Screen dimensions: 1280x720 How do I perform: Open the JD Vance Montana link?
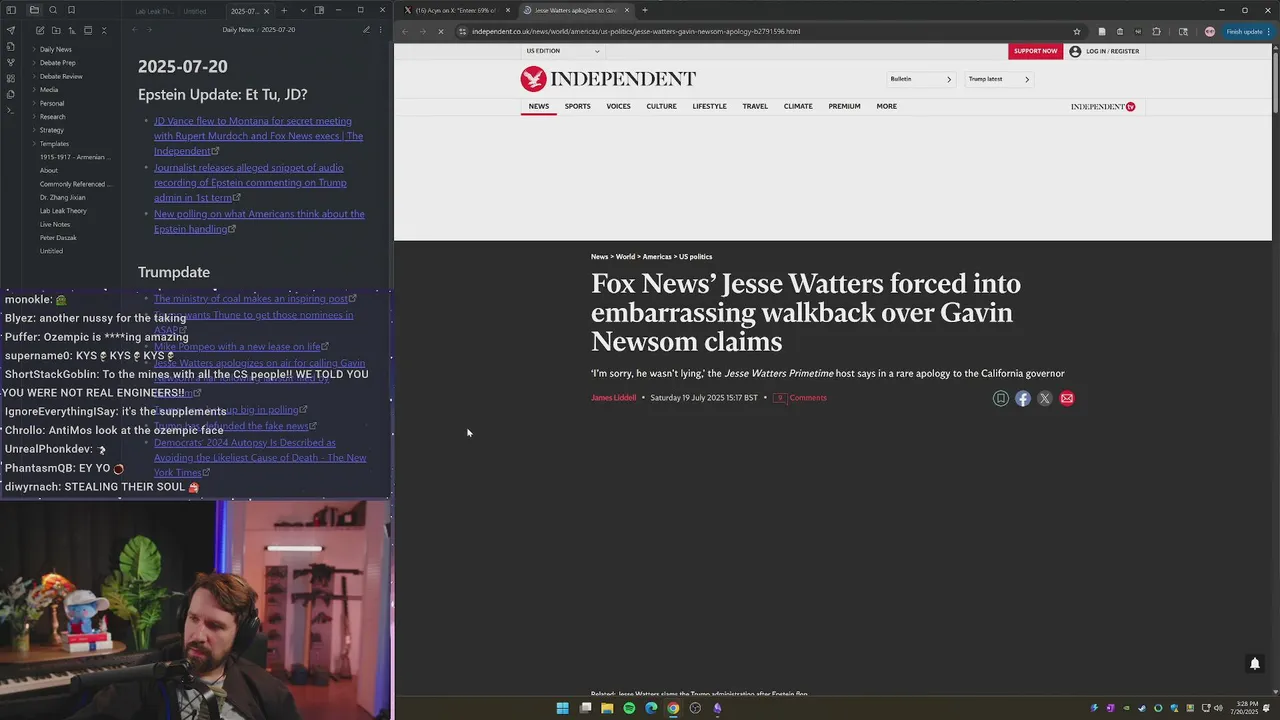[258, 136]
